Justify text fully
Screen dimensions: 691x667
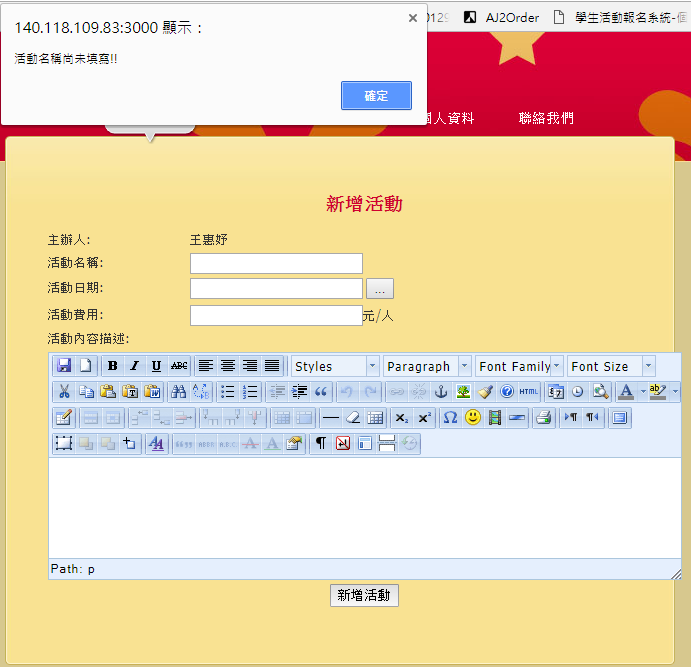pyautogui.click(x=272, y=366)
